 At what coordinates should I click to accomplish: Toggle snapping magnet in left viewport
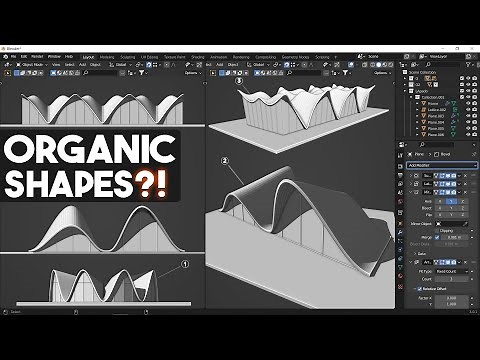click(149, 65)
